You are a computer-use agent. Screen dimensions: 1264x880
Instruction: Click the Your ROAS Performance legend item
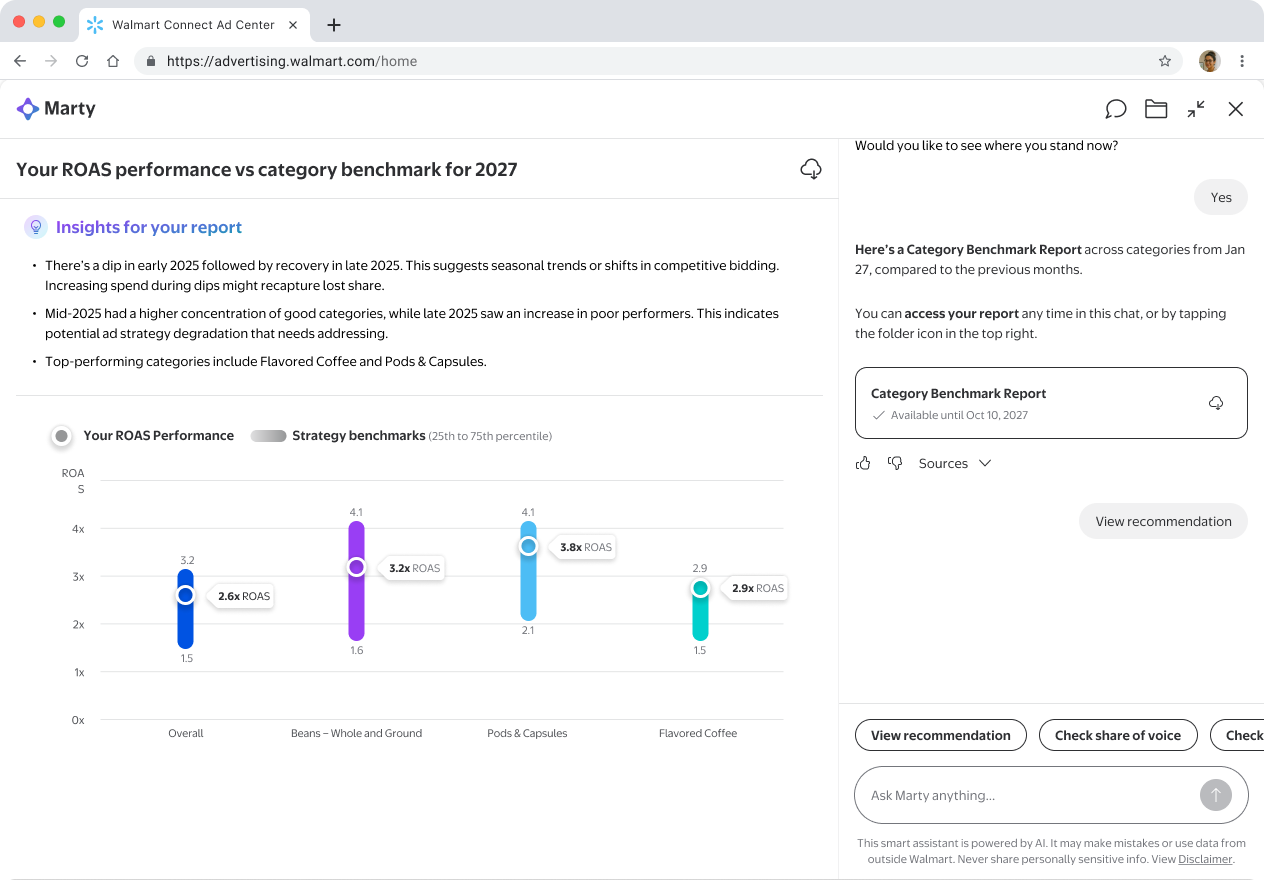coord(143,436)
